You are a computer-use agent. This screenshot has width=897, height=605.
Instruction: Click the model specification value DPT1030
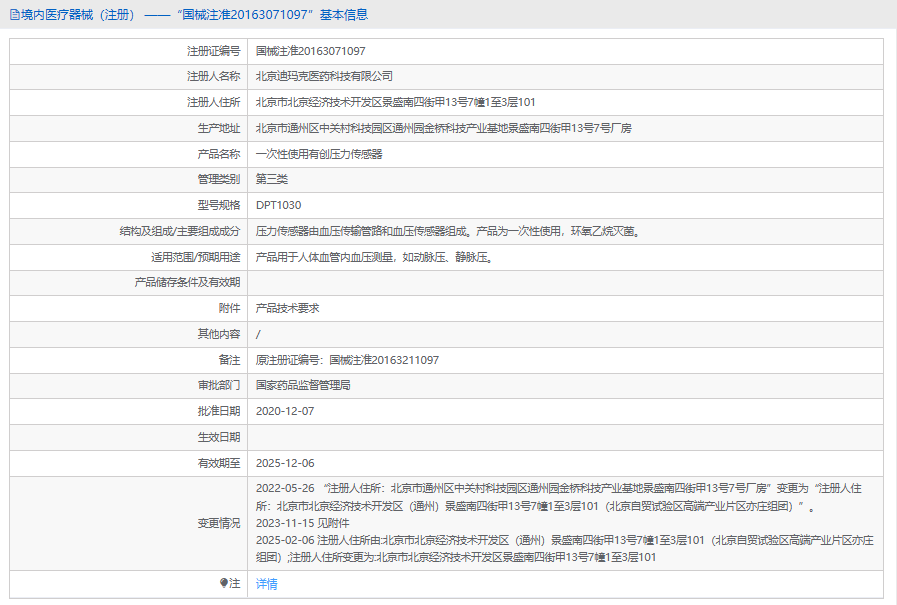click(278, 205)
